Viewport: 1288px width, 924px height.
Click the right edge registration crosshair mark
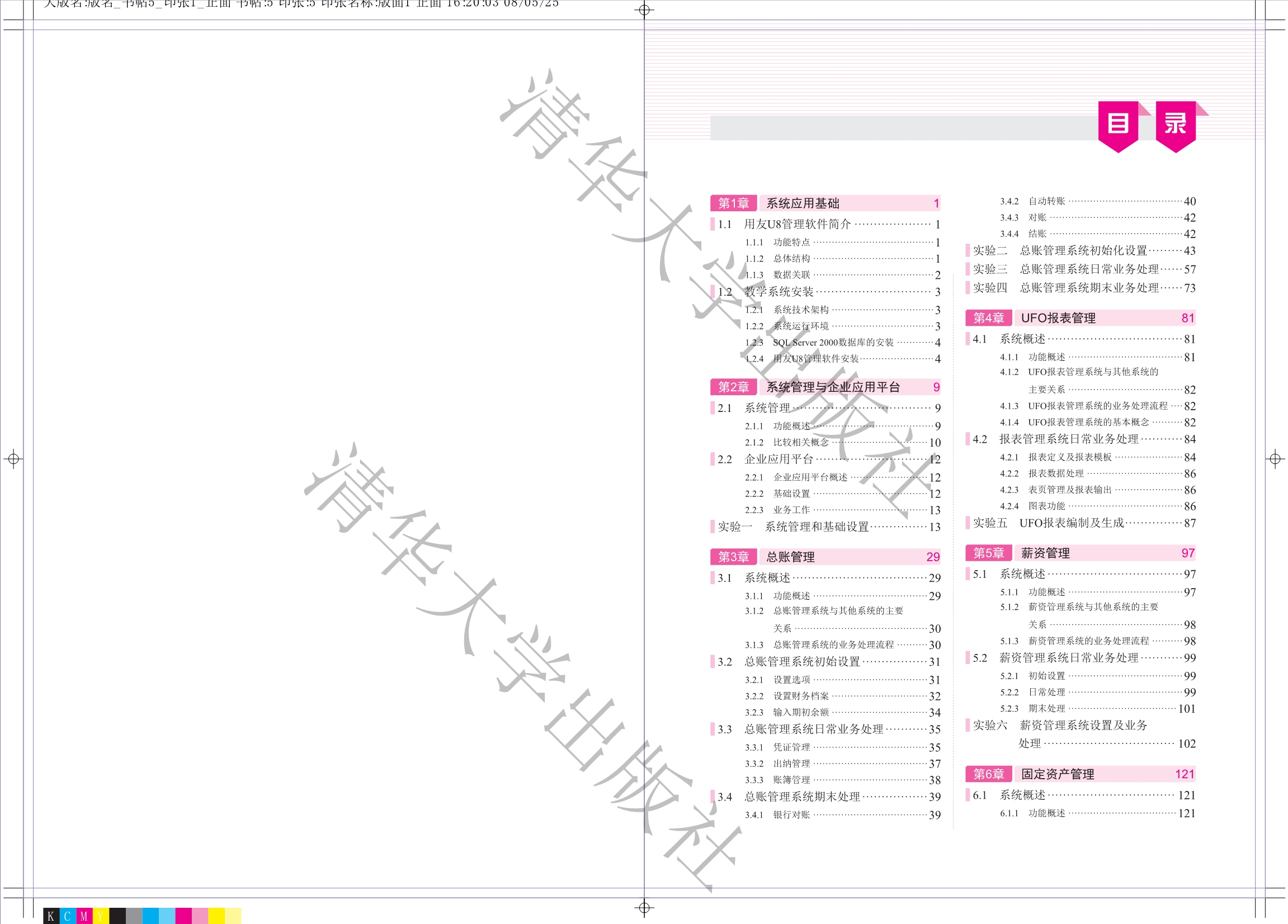tap(1275, 458)
